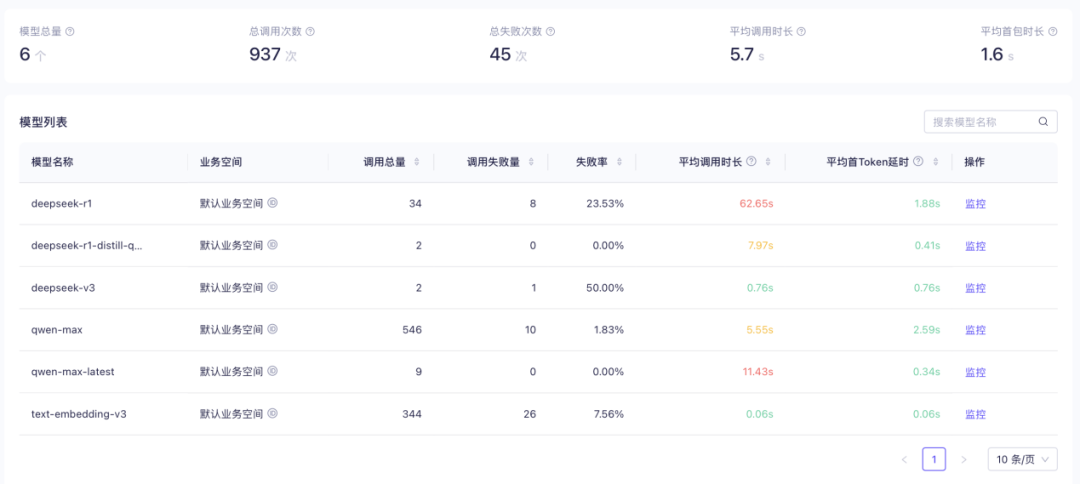
Task: Sort table by 失败率 column
Action: (620, 162)
